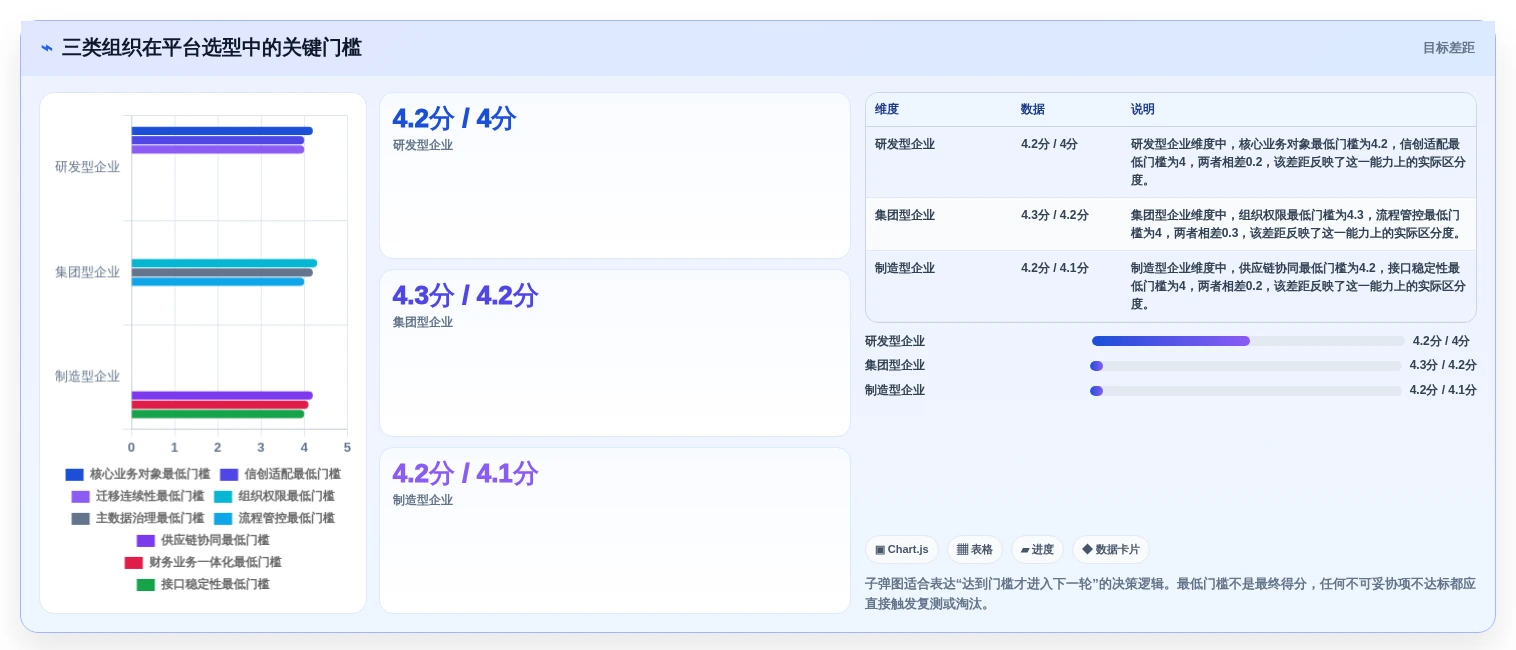Click the 子弹图适合表达 footnote paragraph
1516x650 pixels.
(x=1170, y=594)
